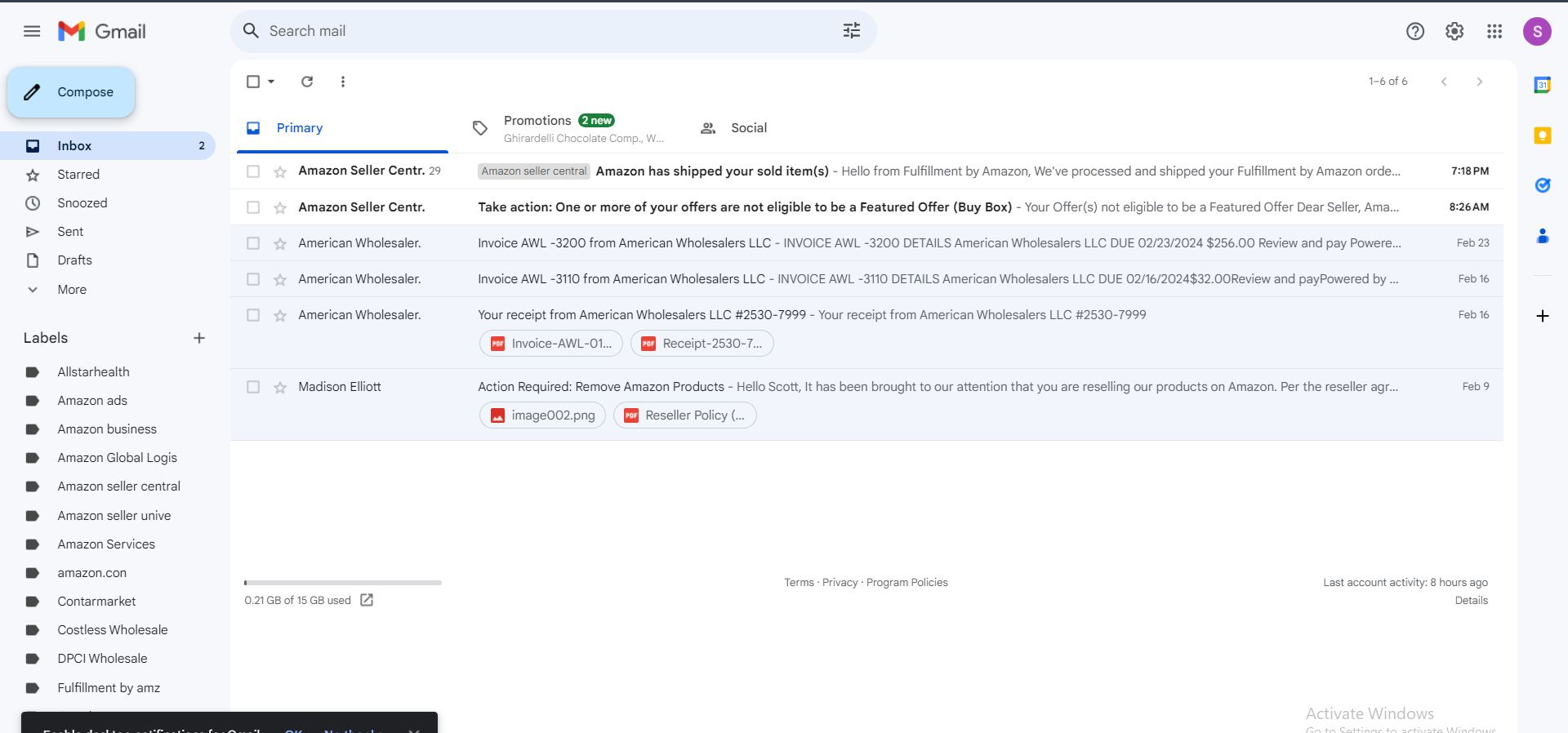Open the image002.png attachment
Screen dimensions: 1568x733
(543, 415)
